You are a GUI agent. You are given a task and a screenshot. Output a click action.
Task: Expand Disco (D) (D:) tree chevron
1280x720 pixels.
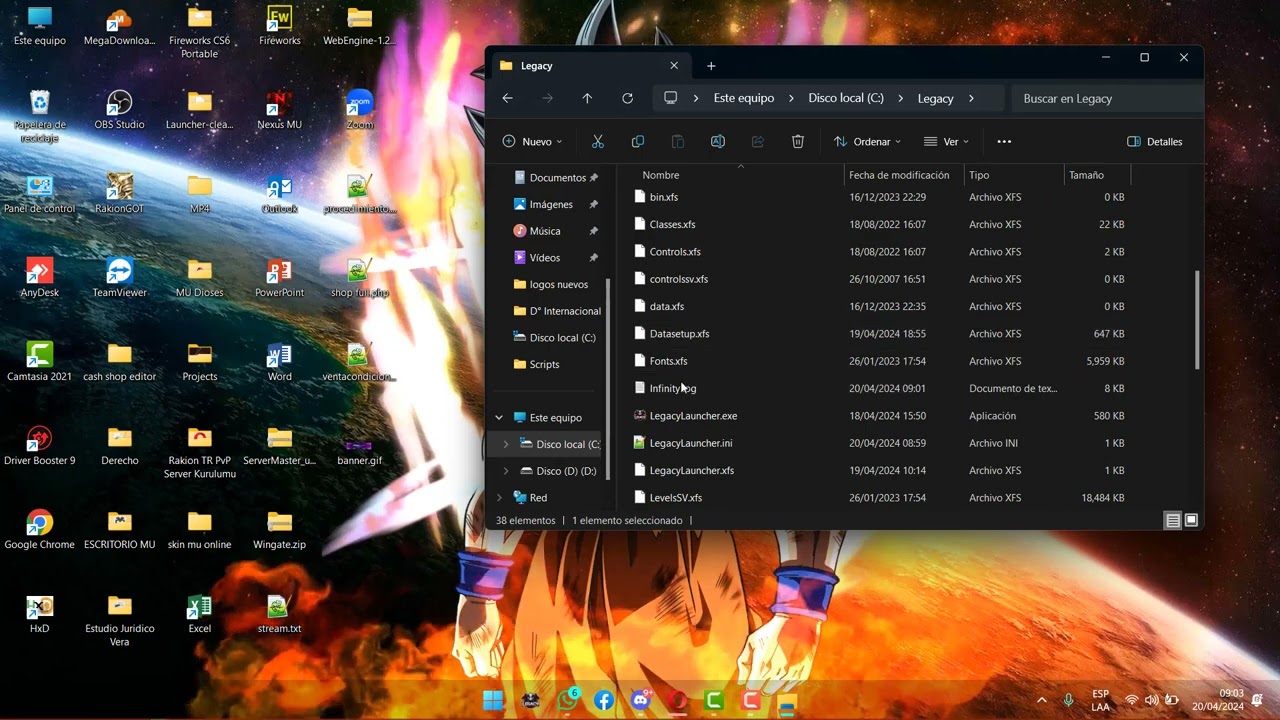[x=506, y=471]
